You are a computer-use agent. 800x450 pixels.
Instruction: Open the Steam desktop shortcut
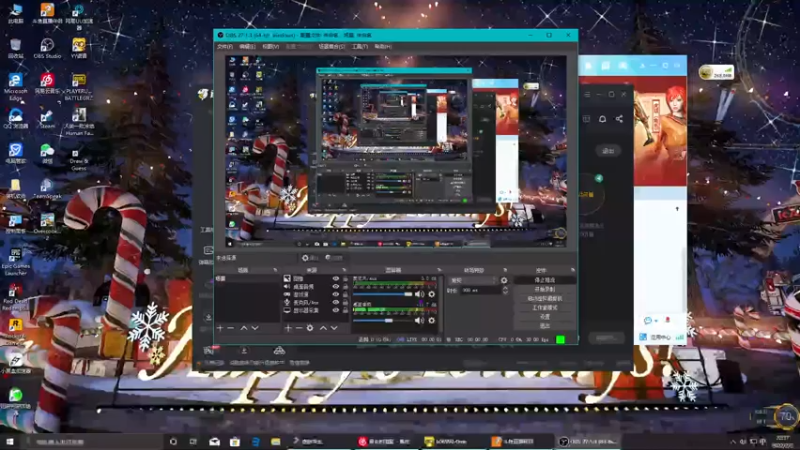pos(46,119)
